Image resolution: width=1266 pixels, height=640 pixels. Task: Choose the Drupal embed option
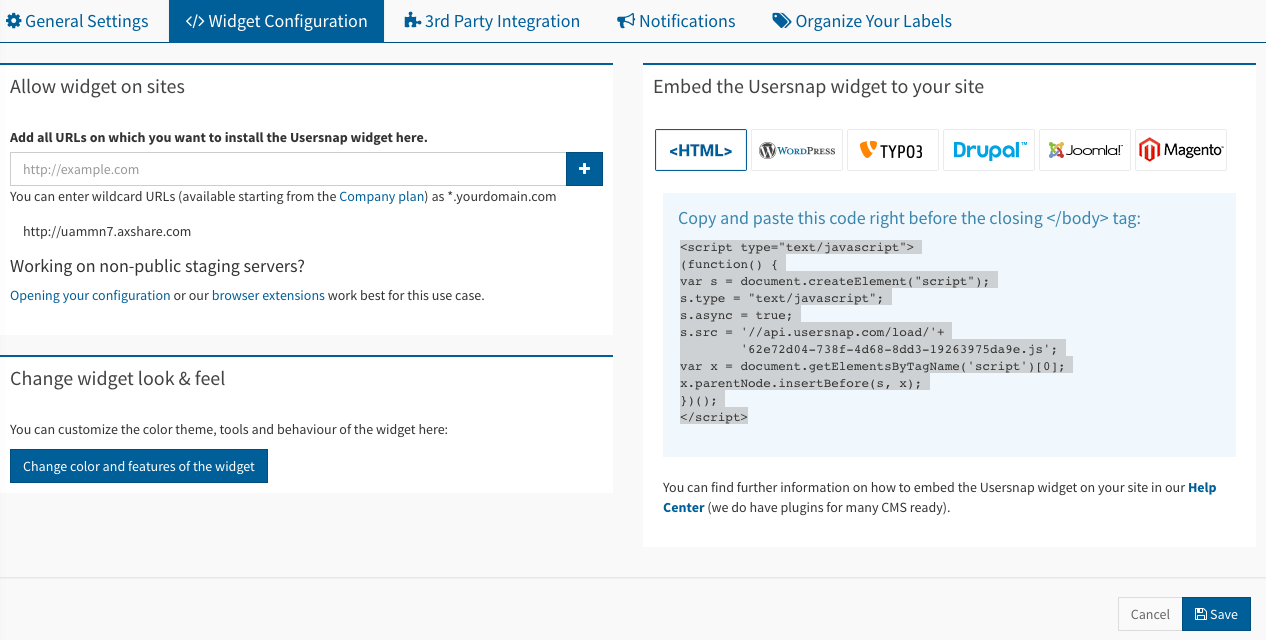click(989, 150)
